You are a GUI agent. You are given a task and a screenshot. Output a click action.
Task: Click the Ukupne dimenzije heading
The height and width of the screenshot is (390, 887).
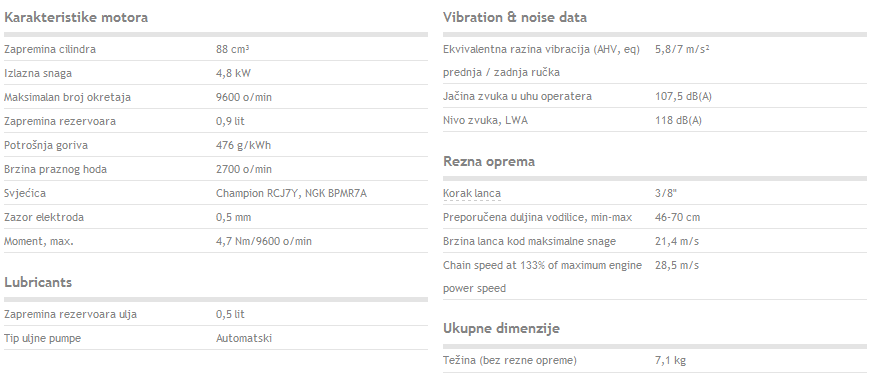(501, 328)
